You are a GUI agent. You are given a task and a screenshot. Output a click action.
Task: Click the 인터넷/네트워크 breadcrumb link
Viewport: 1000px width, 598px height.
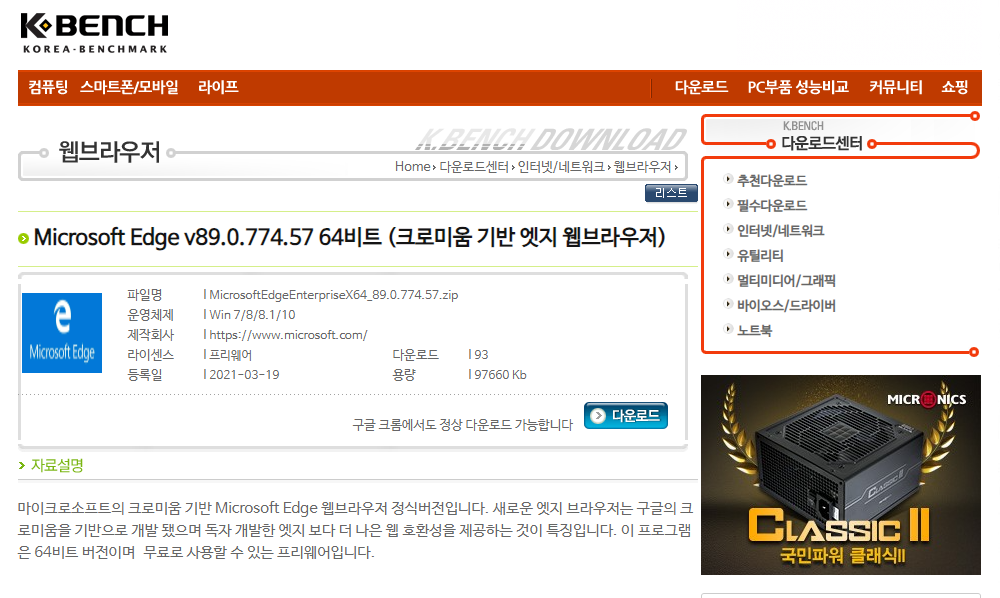(x=561, y=166)
